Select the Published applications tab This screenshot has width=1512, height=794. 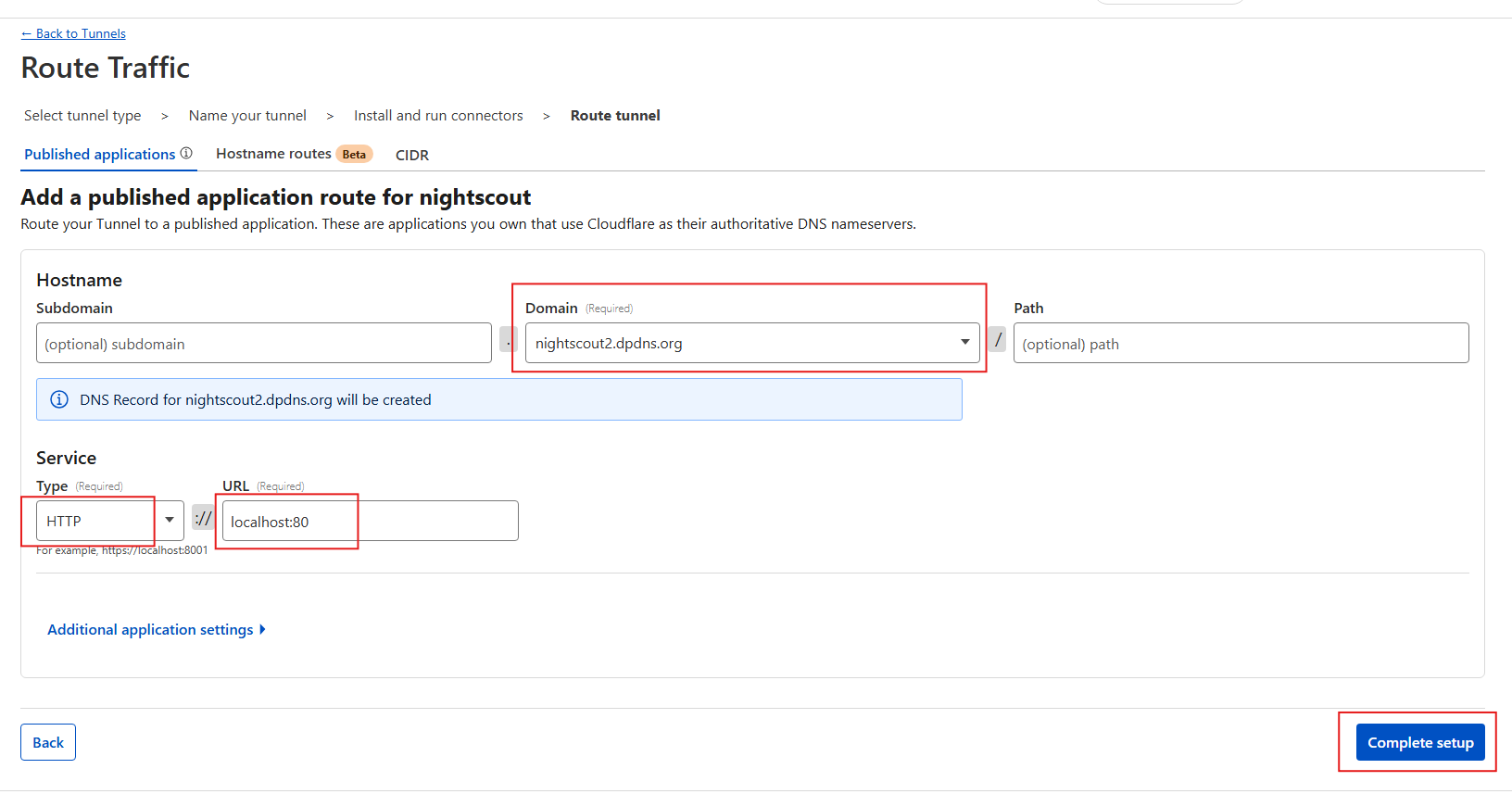pos(99,154)
